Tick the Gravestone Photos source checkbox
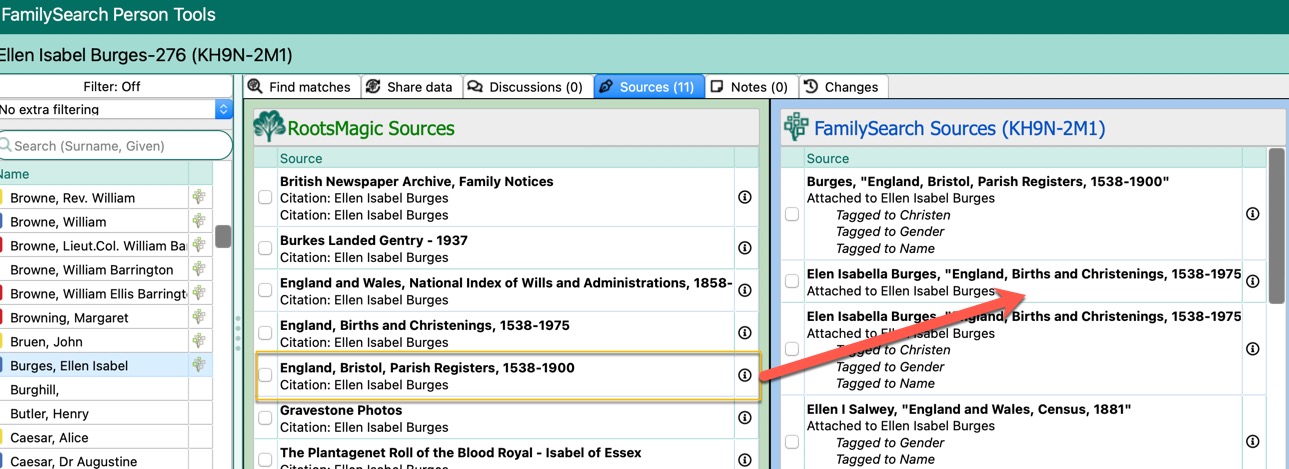The height and width of the screenshot is (469, 1289). [x=265, y=418]
